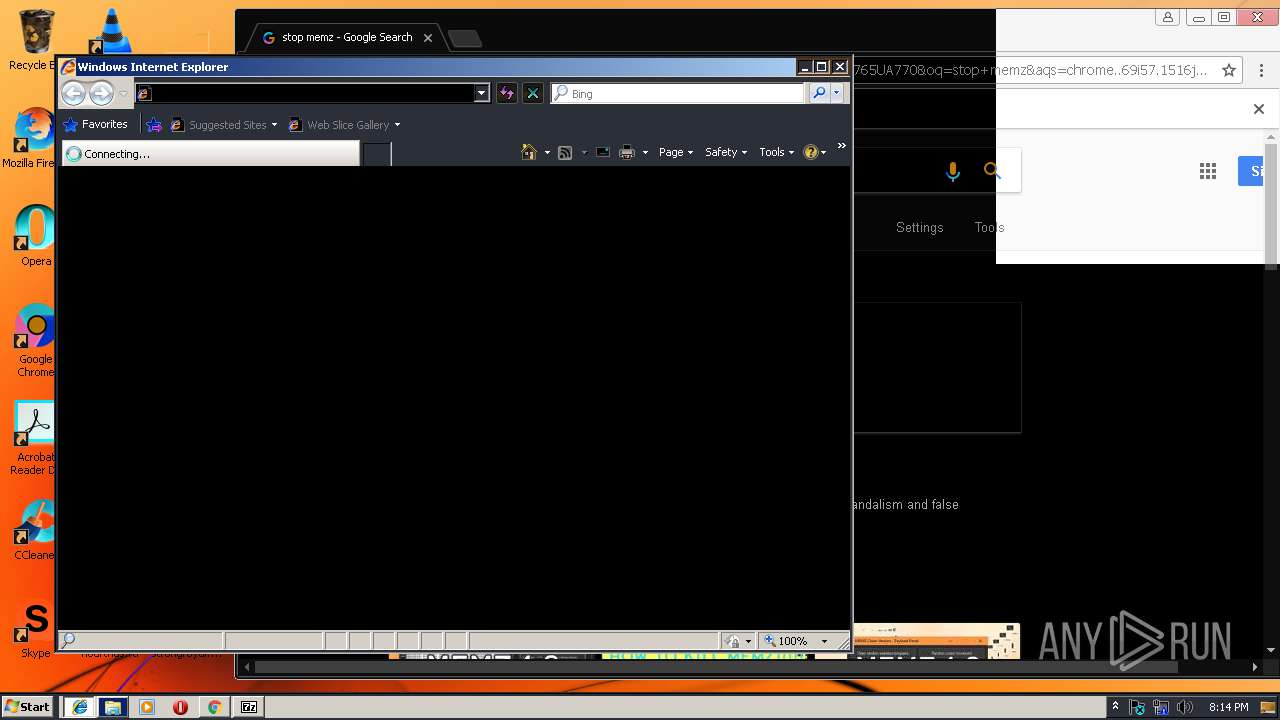
Task: Select the Skype desktop shortcut
Action: coord(35,630)
